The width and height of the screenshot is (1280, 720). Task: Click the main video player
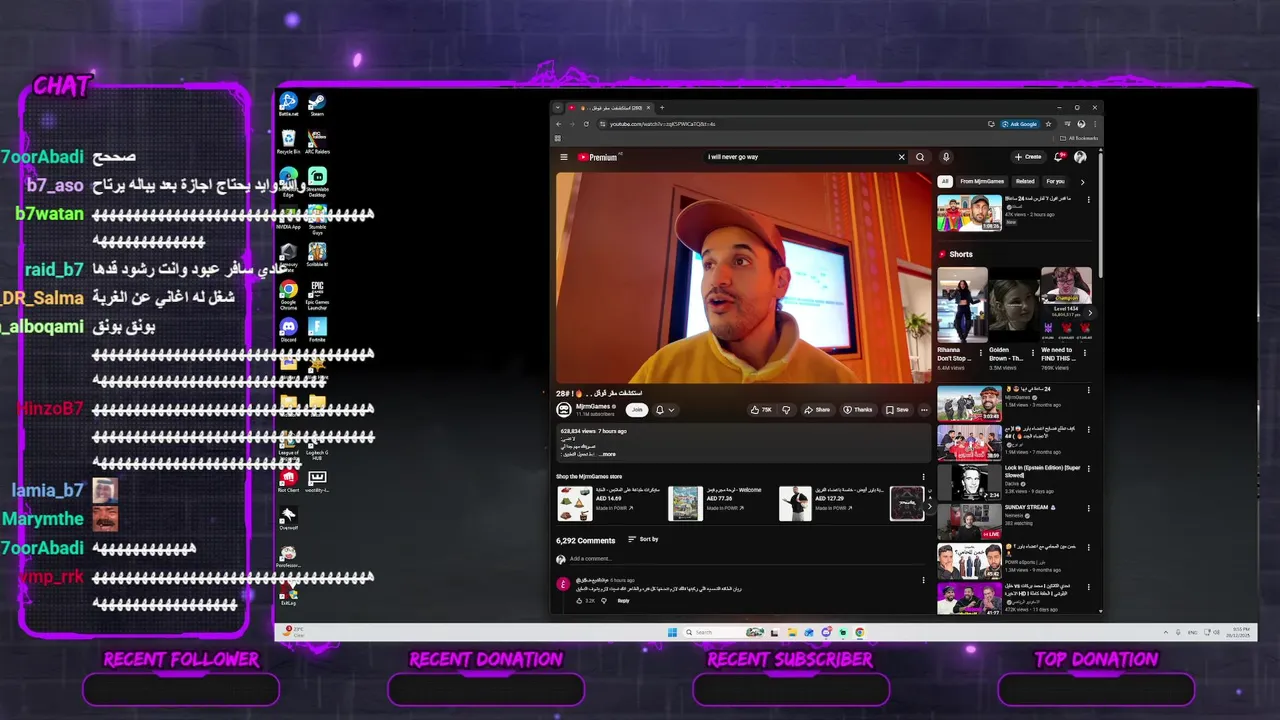[744, 278]
